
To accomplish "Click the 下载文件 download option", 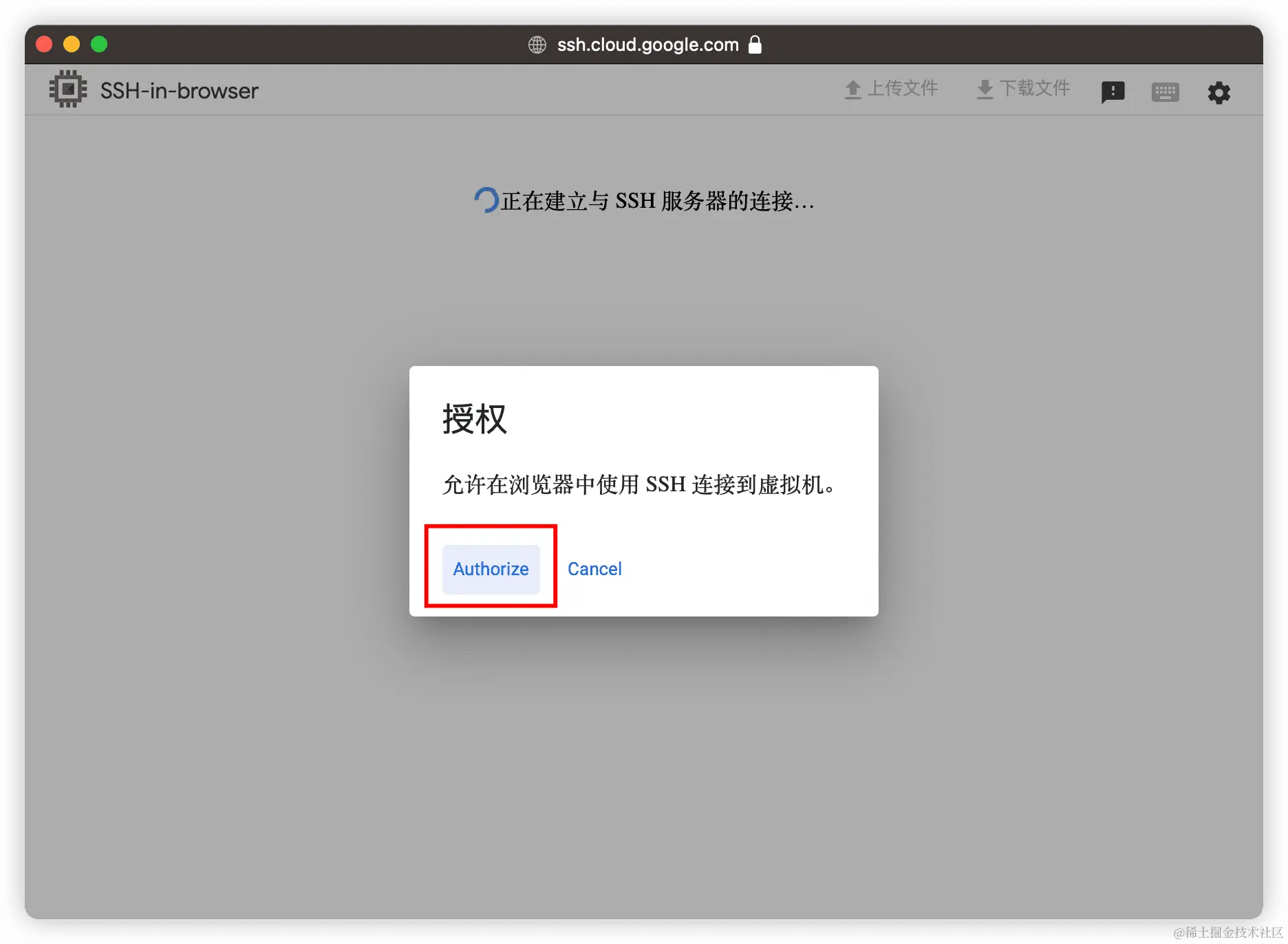I will pos(1036,88).
